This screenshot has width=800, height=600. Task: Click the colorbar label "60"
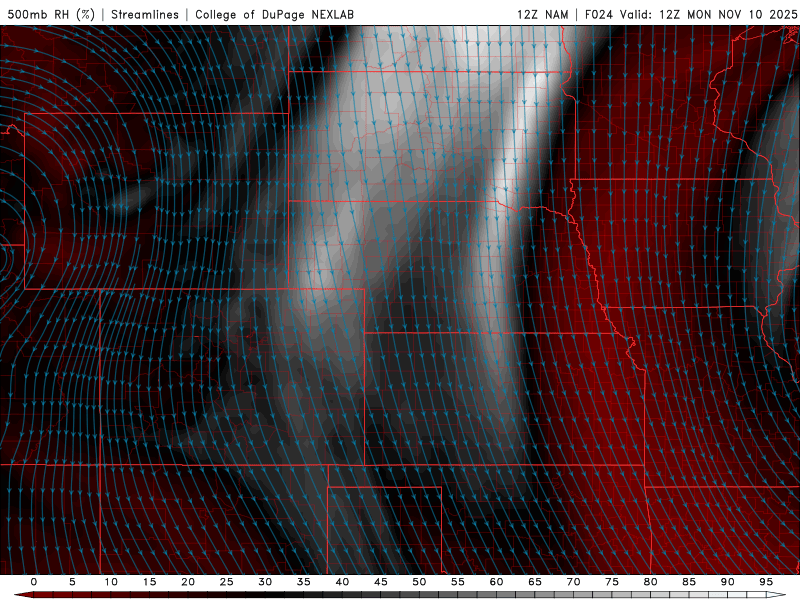click(496, 582)
